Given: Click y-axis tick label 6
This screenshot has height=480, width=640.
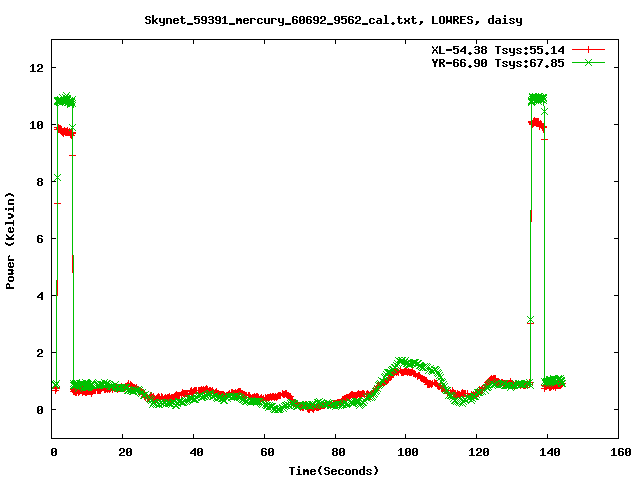Looking at the screenshot, I should (40, 239).
